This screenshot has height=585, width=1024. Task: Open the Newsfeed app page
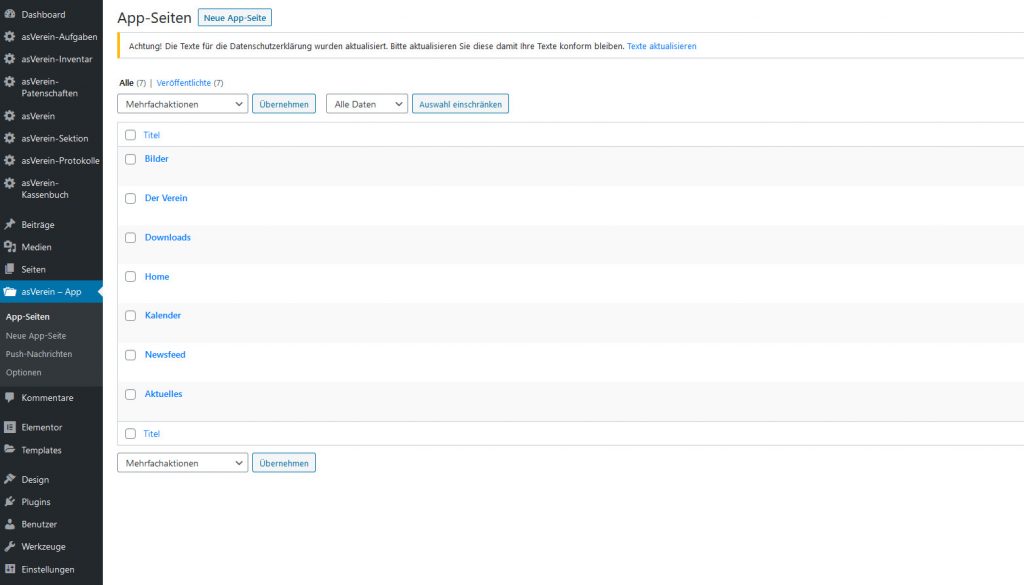pos(165,355)
